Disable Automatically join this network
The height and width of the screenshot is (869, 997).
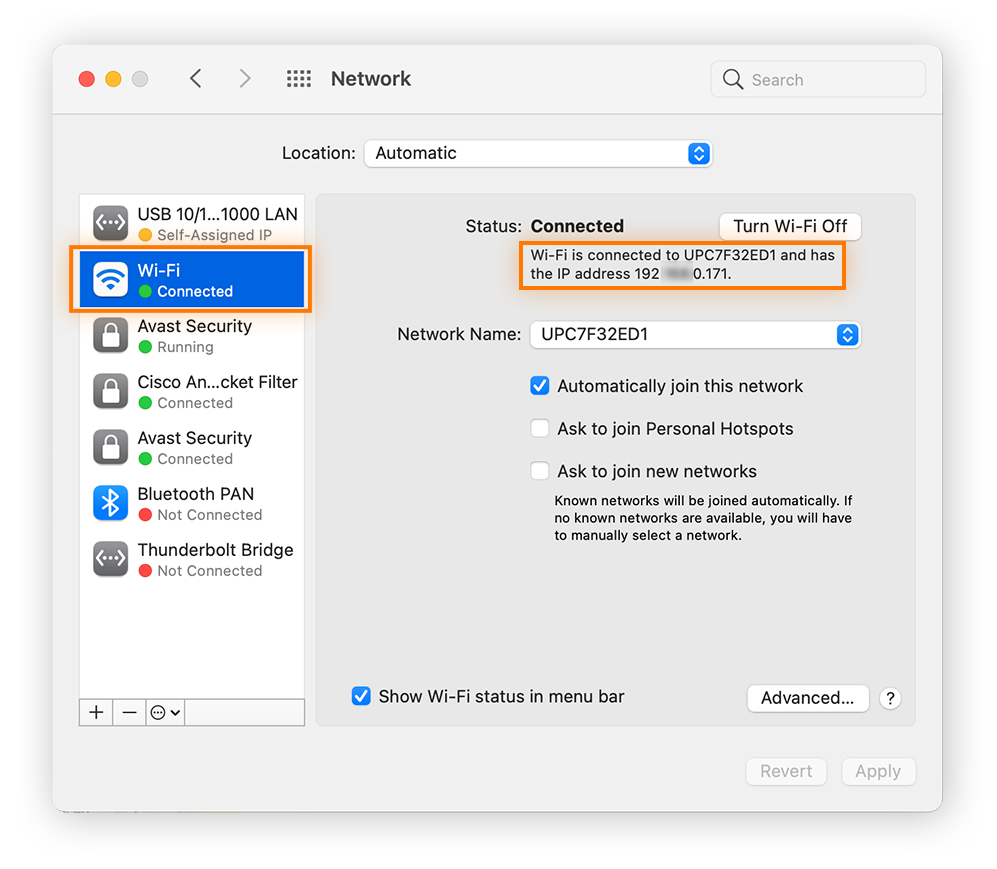coord(539,386)
